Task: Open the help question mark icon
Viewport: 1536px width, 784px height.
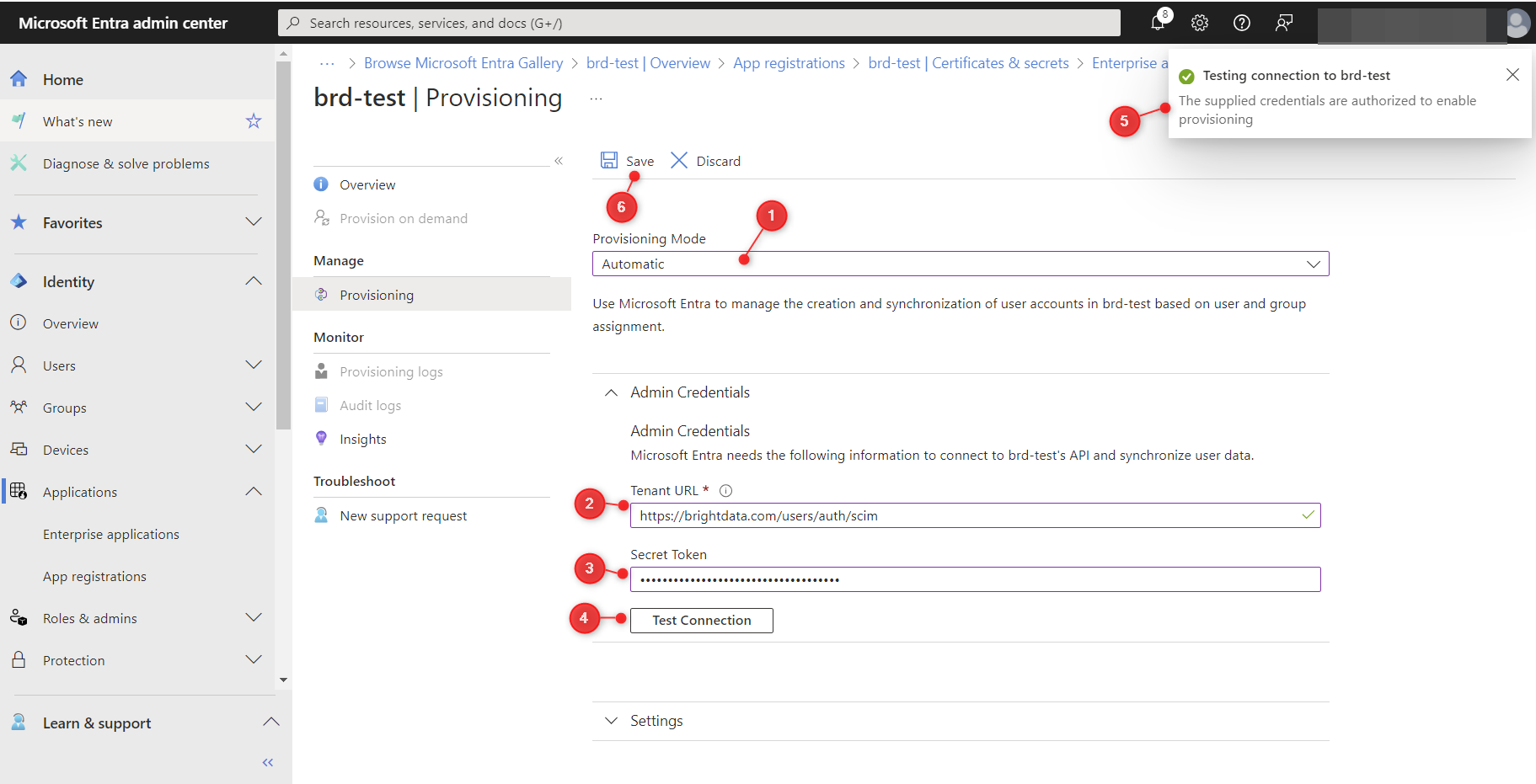Action: (x=1242, y=23)
